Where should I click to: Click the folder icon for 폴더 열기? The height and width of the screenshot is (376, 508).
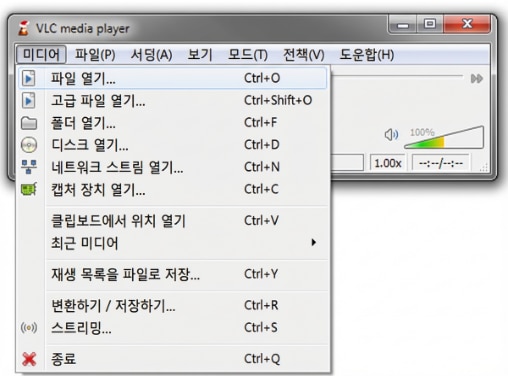pos(29,123)
